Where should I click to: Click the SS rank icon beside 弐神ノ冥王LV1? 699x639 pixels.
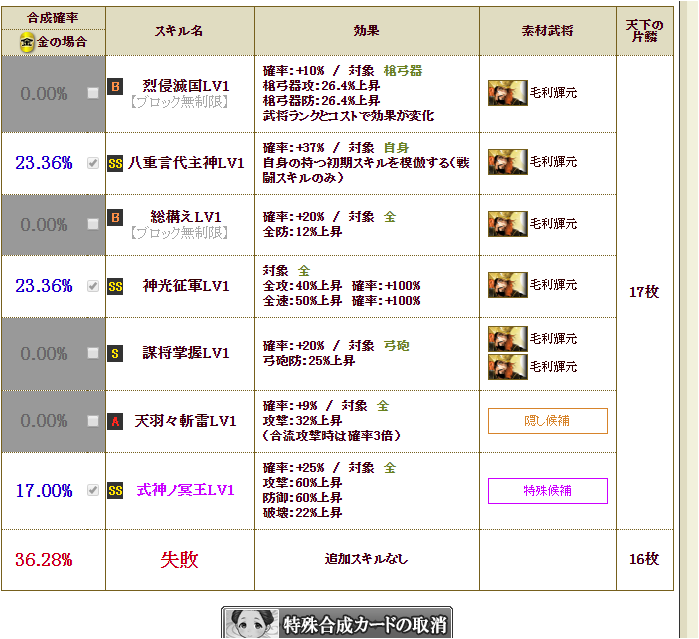[x=115, y=490]
